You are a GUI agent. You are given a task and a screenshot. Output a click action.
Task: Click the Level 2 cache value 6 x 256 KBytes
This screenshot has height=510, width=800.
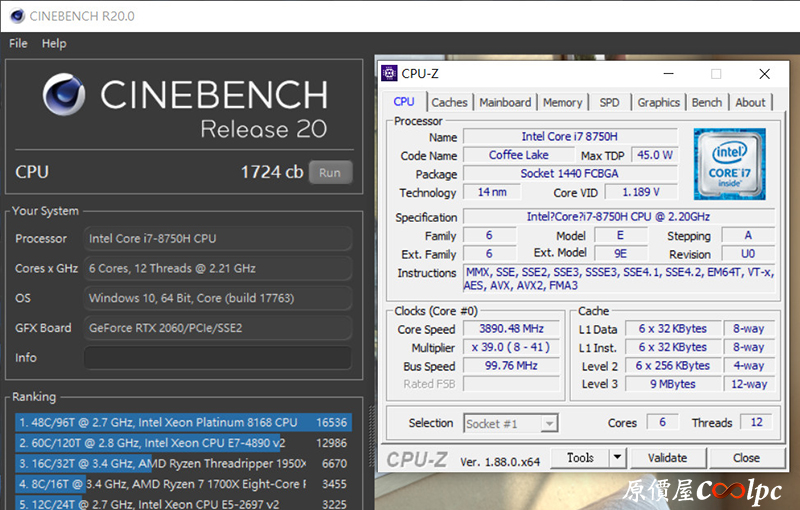(672, 366)
